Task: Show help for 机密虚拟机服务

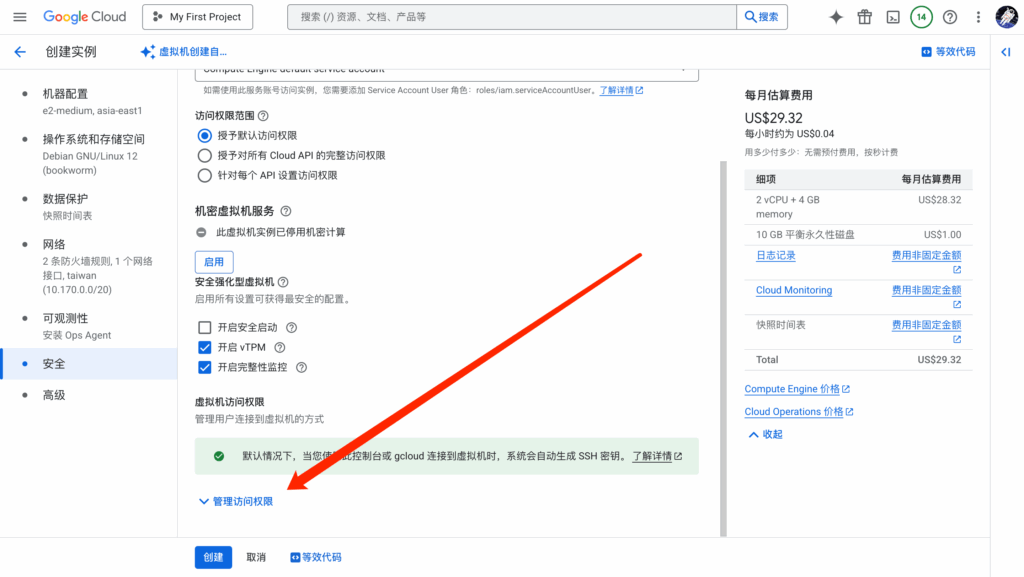Action: 285,211
